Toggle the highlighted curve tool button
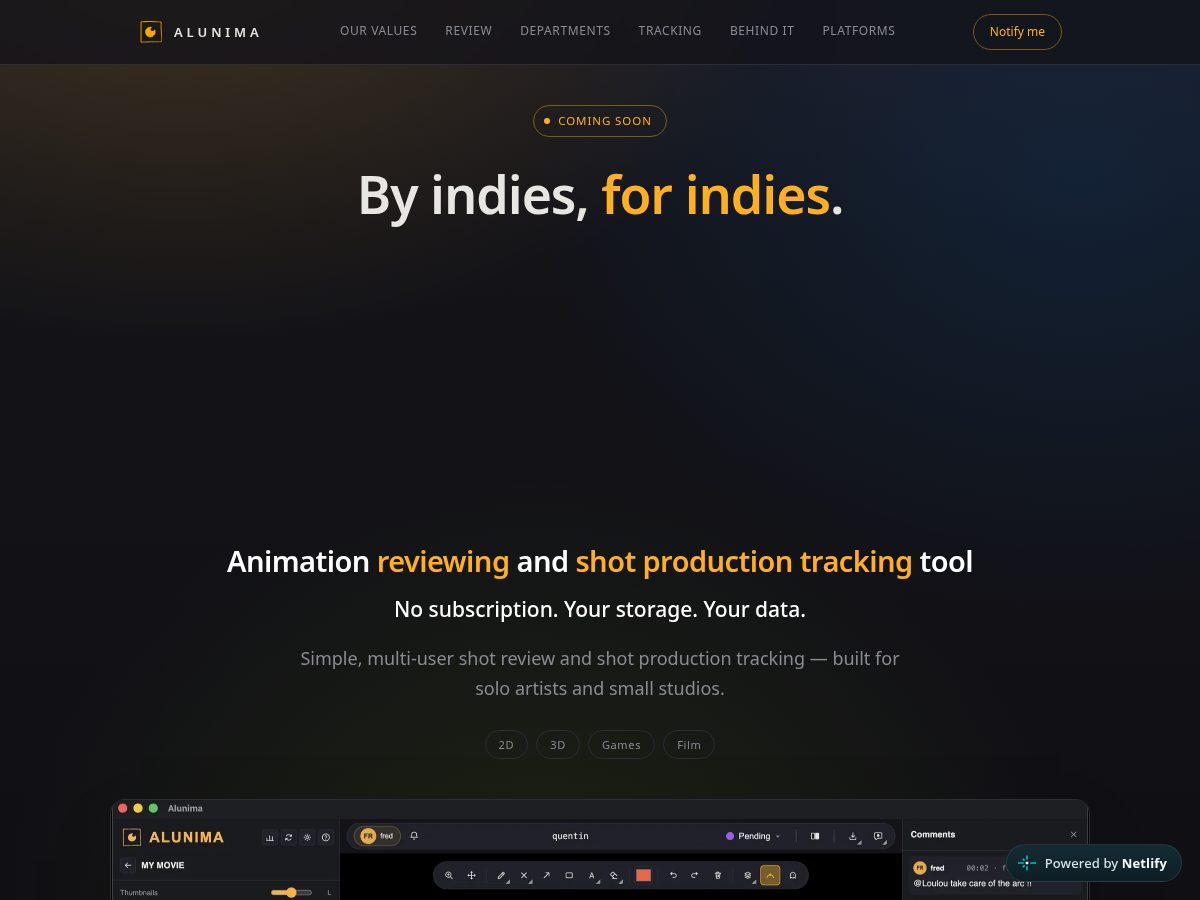1200x900 pixels. tap(770, 875)
